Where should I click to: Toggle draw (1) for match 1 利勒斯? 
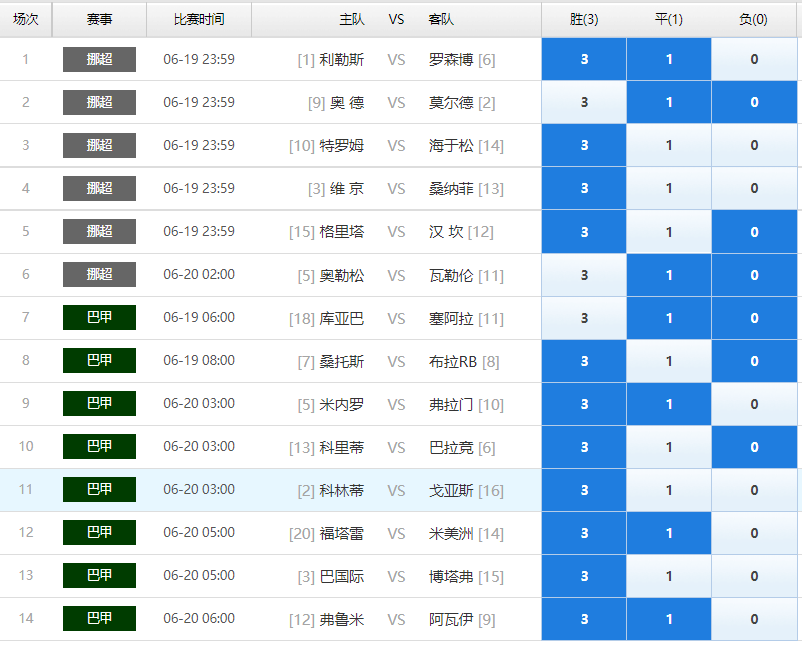pyautogui.click(x=669, y=59)
